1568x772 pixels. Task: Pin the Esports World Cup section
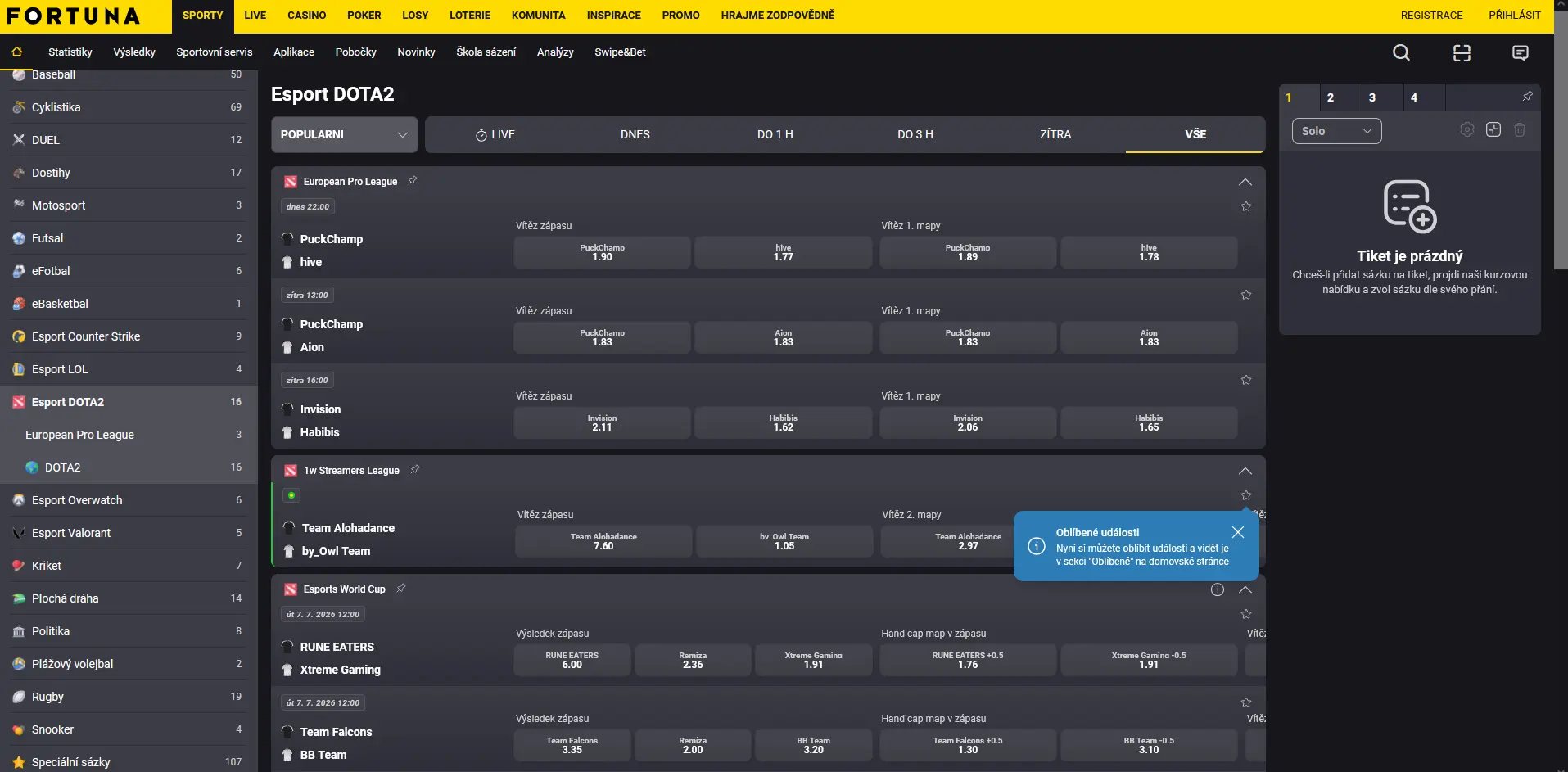(x=401, y=589)
